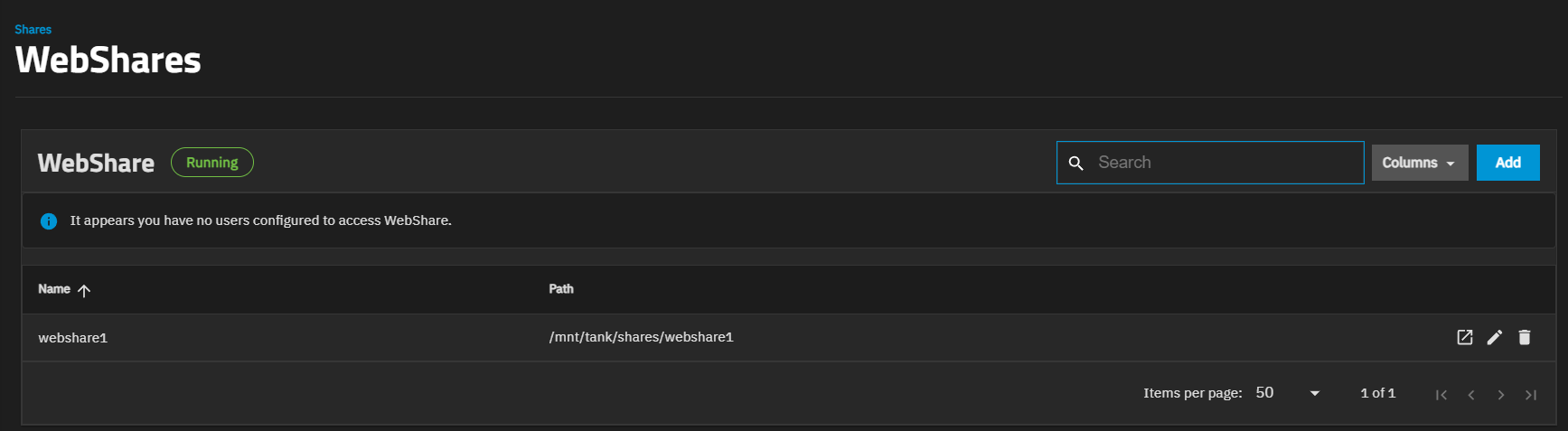Expand the Items per page selector
Viewport: 1568px width, 431px height.
pyautogui.click(x=1288, y=393)
